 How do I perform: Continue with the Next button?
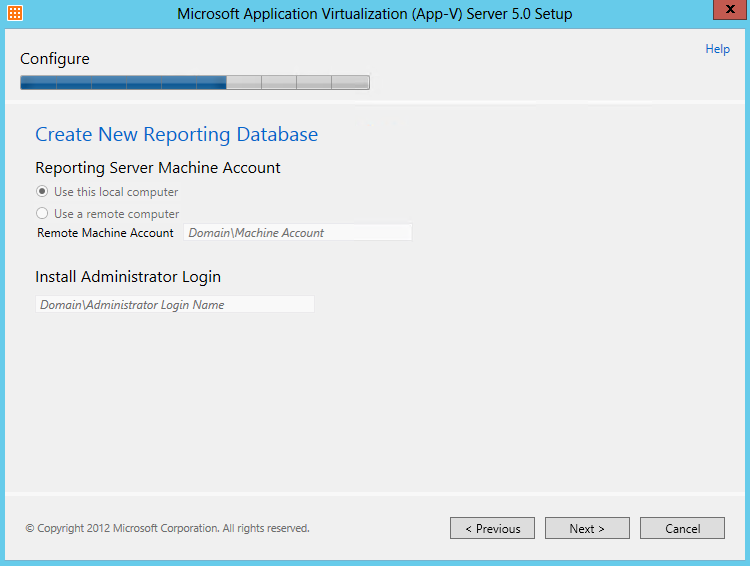pos(587,528)
